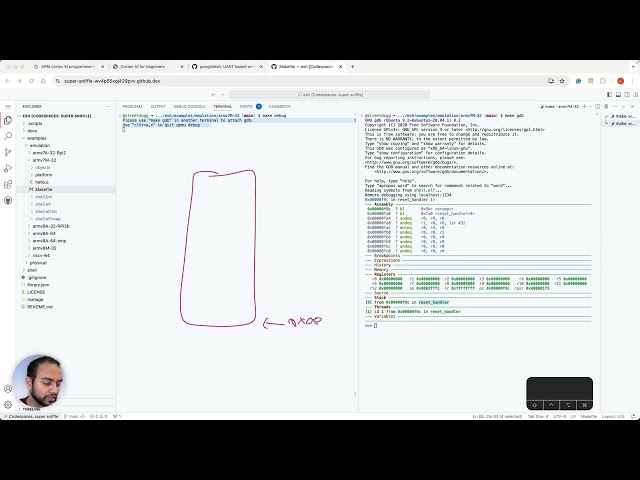Open the Chrome three-dot menu
The width and height of the screenshot is (640, 480).
click(633, 81)
